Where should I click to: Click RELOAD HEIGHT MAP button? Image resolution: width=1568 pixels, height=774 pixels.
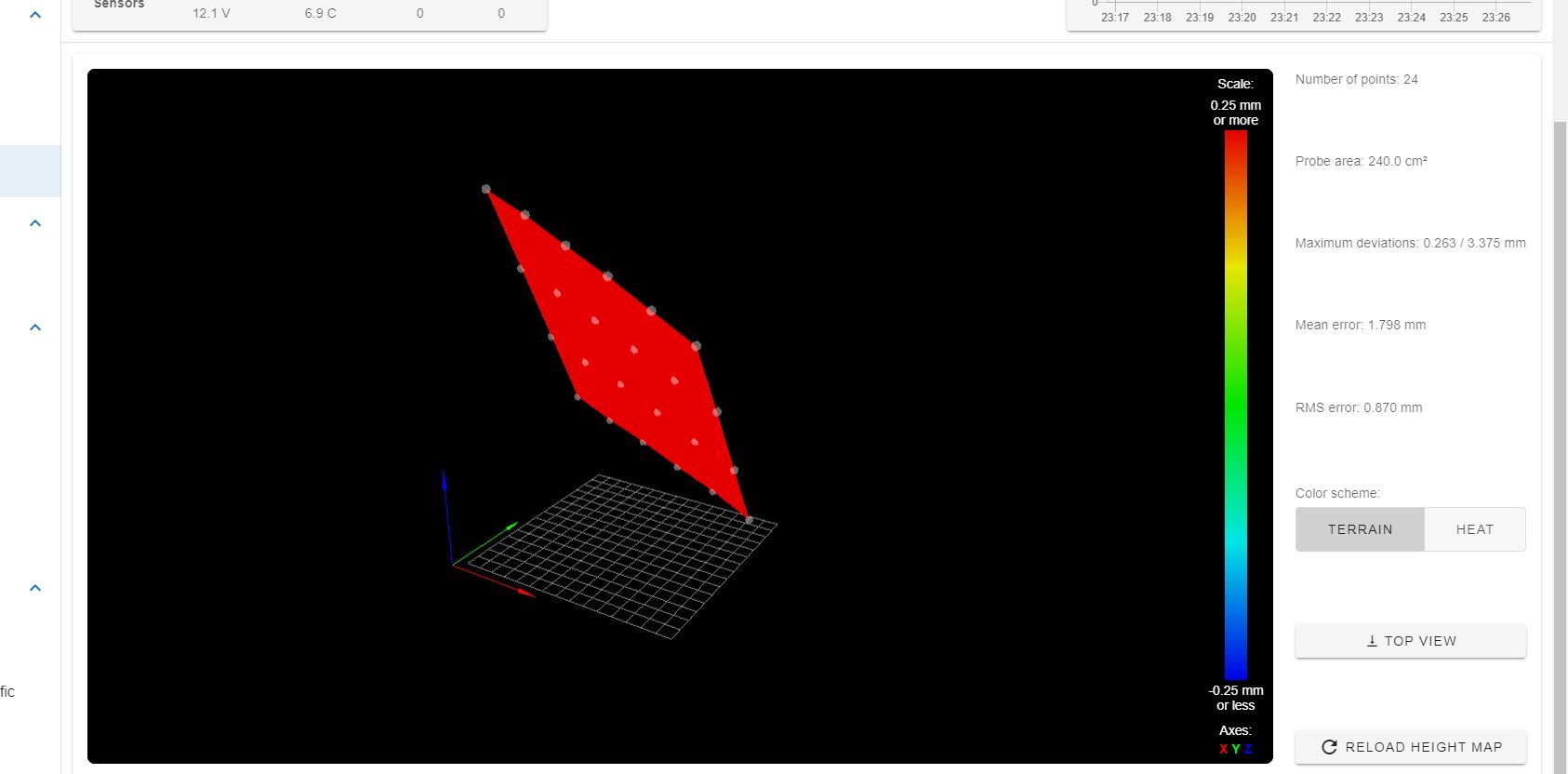[x=1410, y=747]
